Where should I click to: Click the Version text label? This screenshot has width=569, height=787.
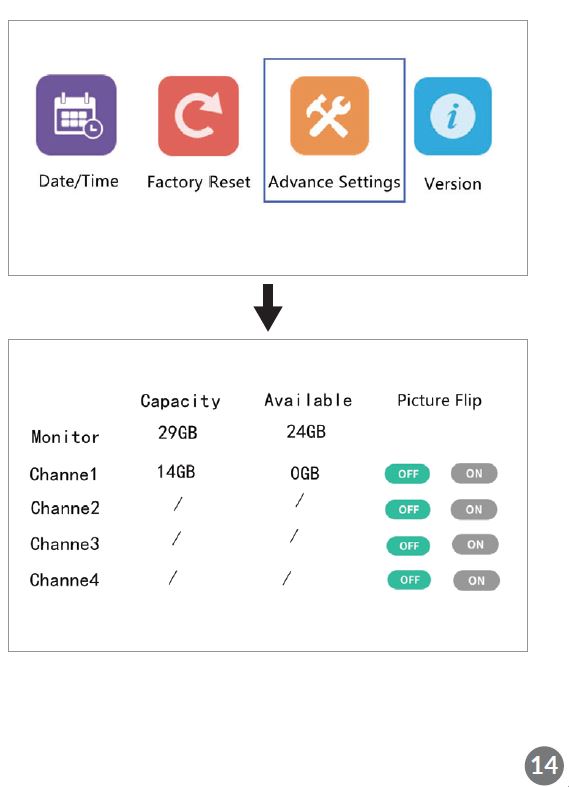point(453,184)
